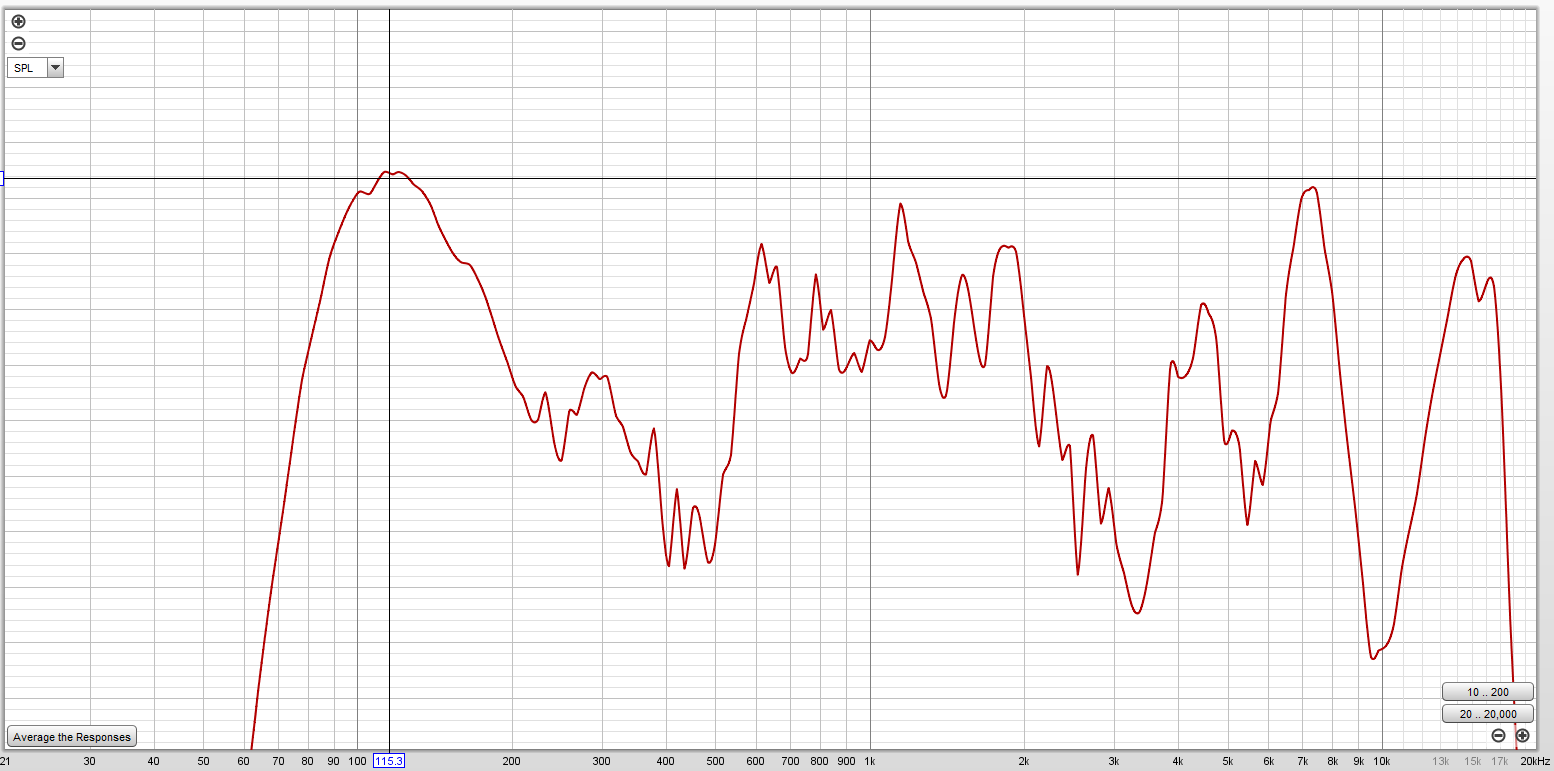Viewport: 1554px width, 771px height.
Task: Click the 700 frequency axis label
Action: pyautogui.click(x=791, y=762)
